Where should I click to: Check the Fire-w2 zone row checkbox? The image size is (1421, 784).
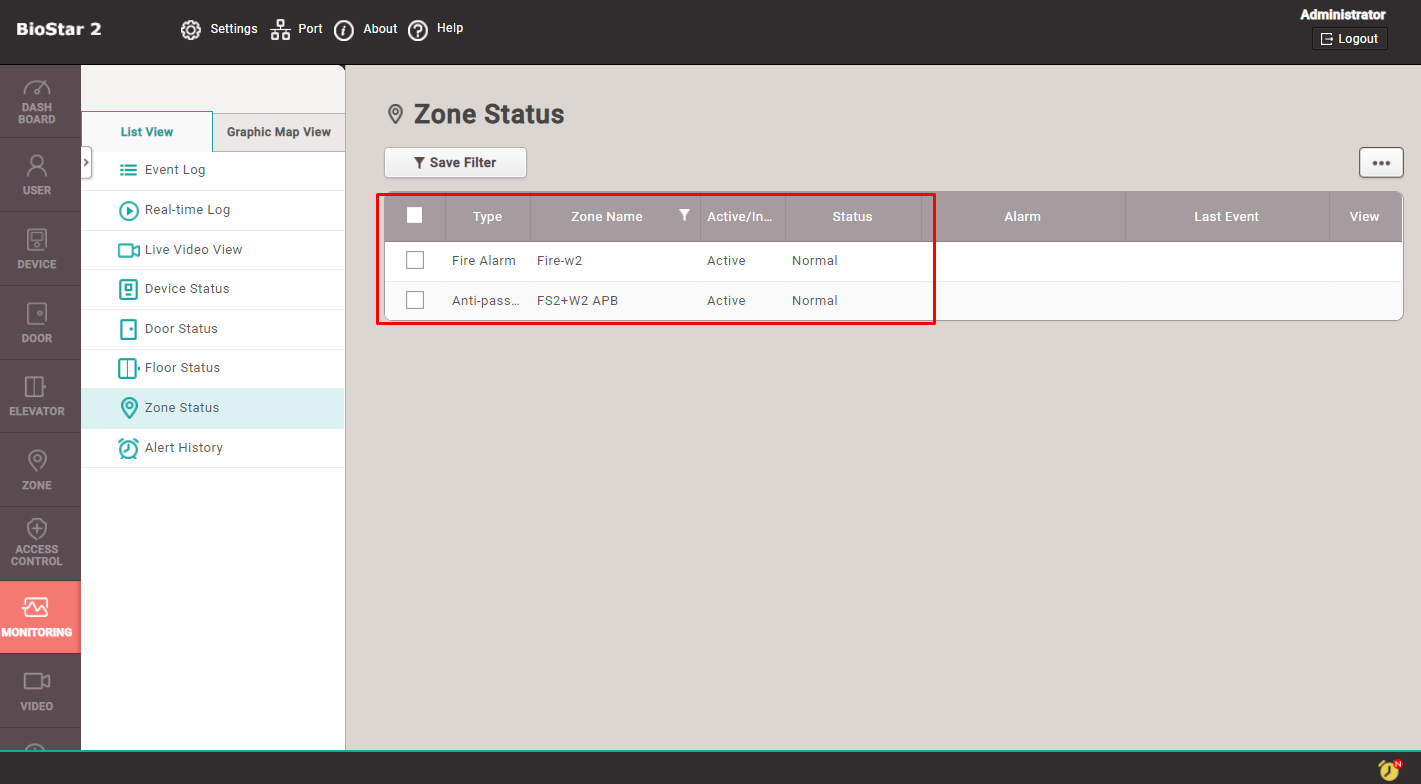pos(415,260)
